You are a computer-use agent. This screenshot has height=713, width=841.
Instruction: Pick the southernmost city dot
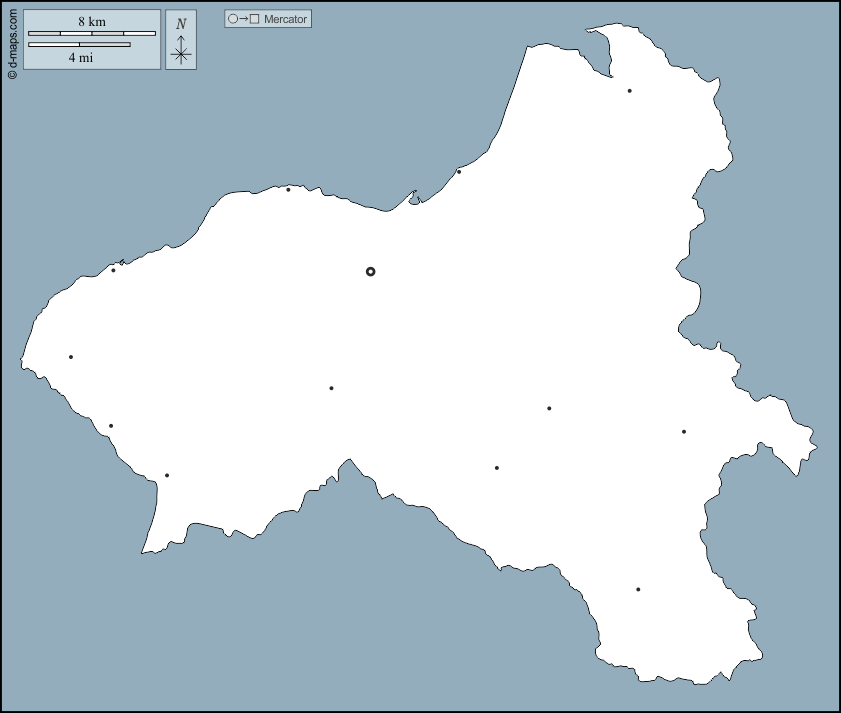pos(638,589)
